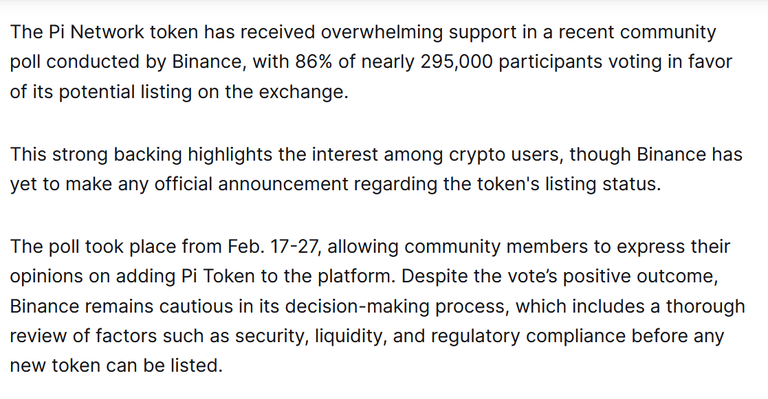Click the word "liquidity," in third paragraph
This screenshot has height=399, width=768.
click(350, 336)
